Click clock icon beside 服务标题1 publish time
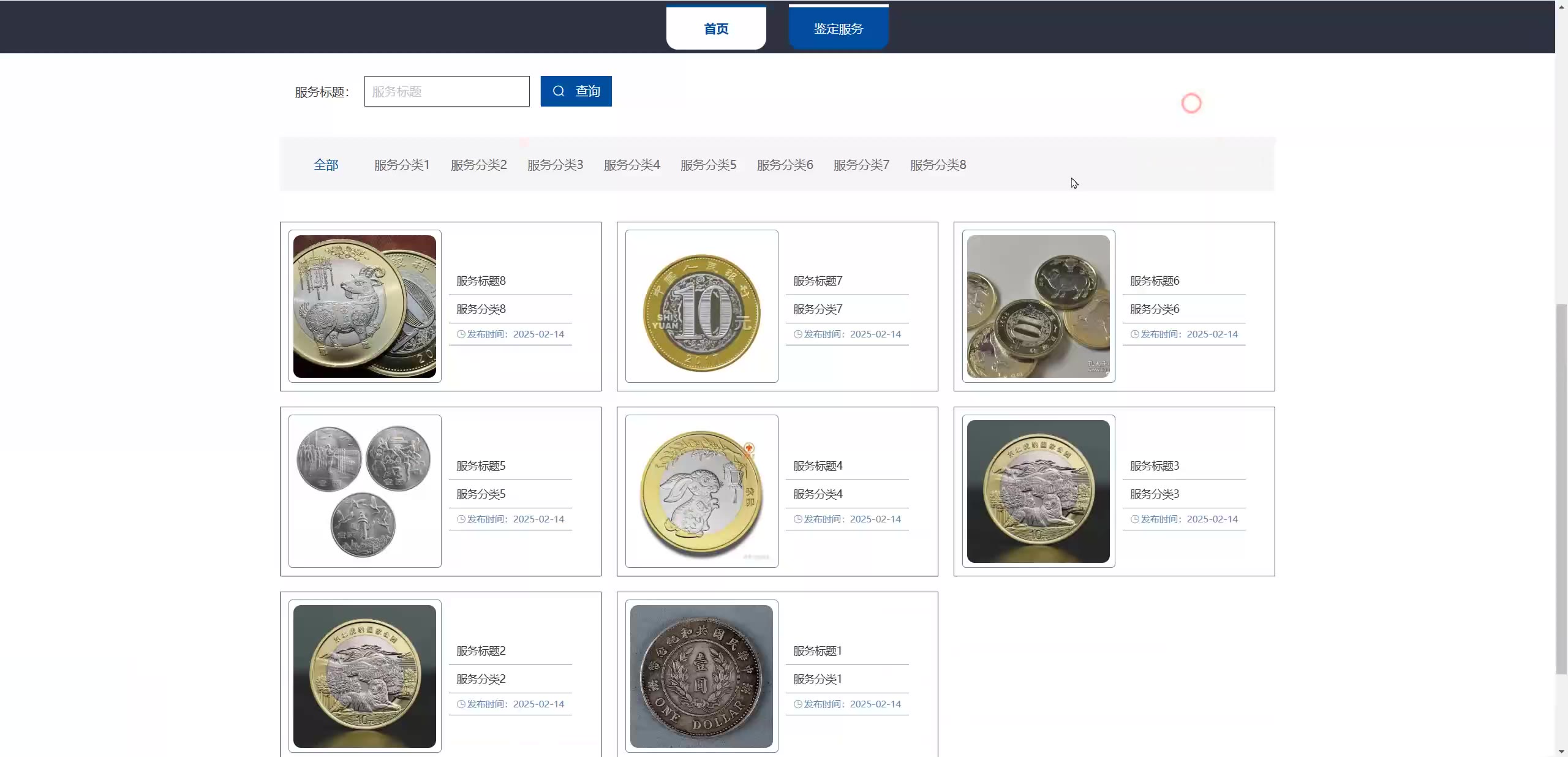Screen dimensions: 1568x757 [798, 704]
